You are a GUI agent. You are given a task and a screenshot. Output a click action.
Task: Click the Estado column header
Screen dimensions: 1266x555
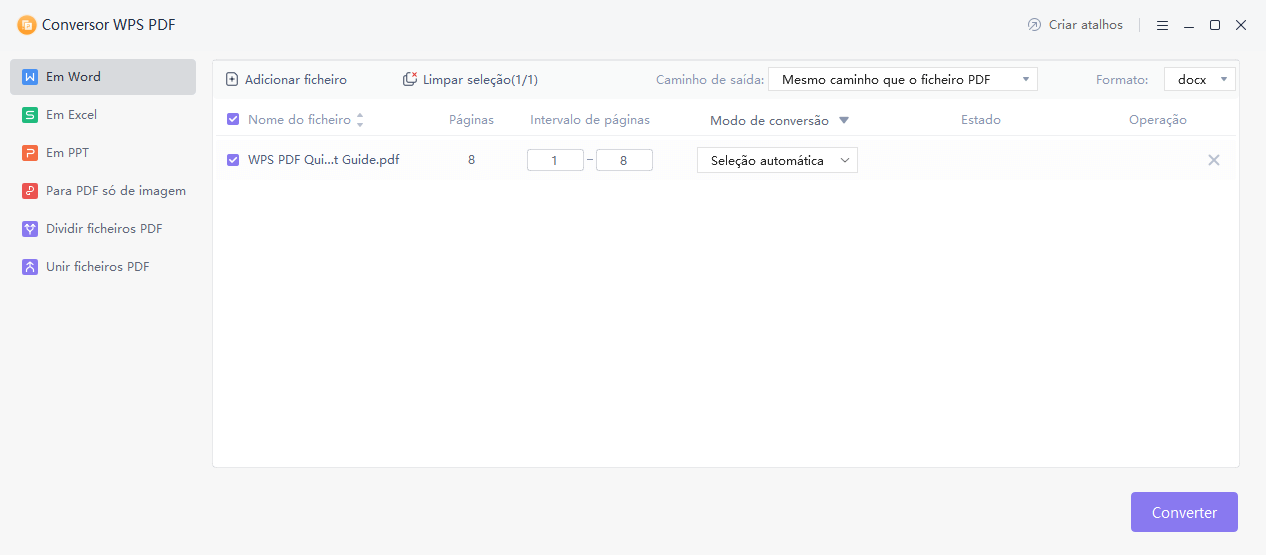coord(981,120)
